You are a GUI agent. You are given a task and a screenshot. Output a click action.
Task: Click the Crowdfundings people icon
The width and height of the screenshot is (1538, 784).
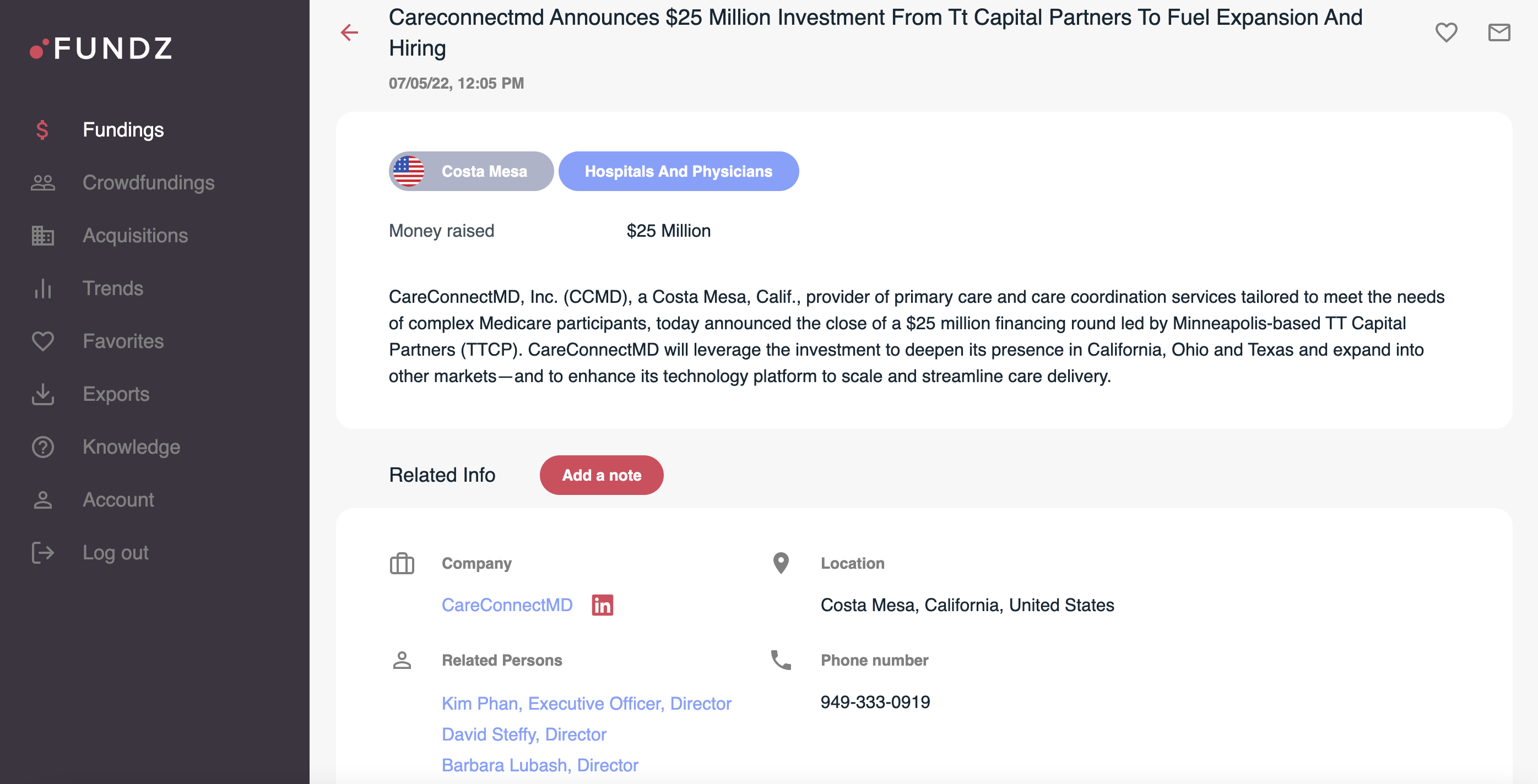(x=42, y=183)
